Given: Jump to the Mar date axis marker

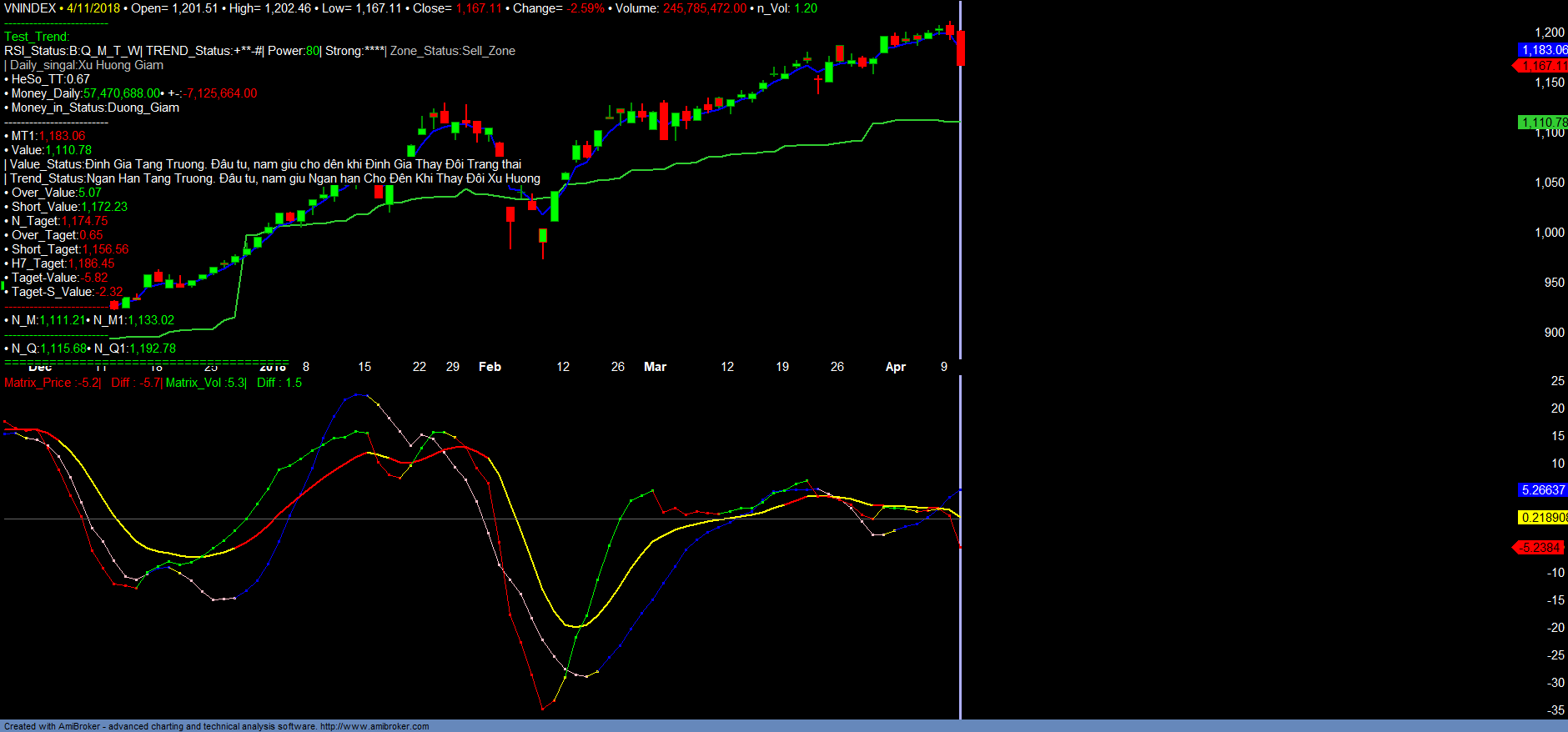Looking at the screenshot, I should point(655,367).
